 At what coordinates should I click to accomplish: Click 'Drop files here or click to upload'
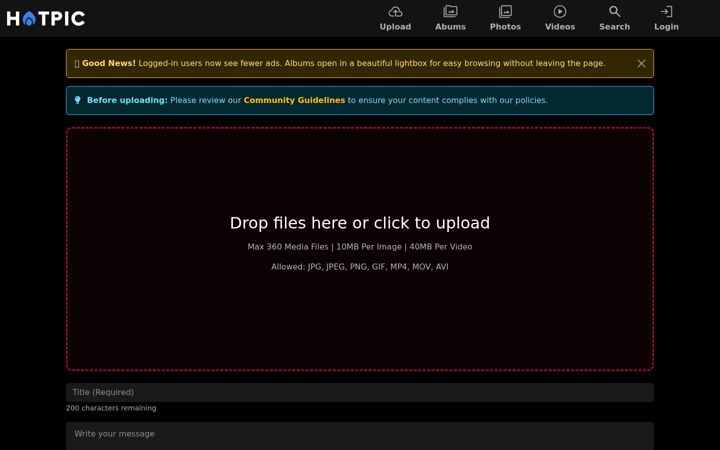tap(360, 223)
